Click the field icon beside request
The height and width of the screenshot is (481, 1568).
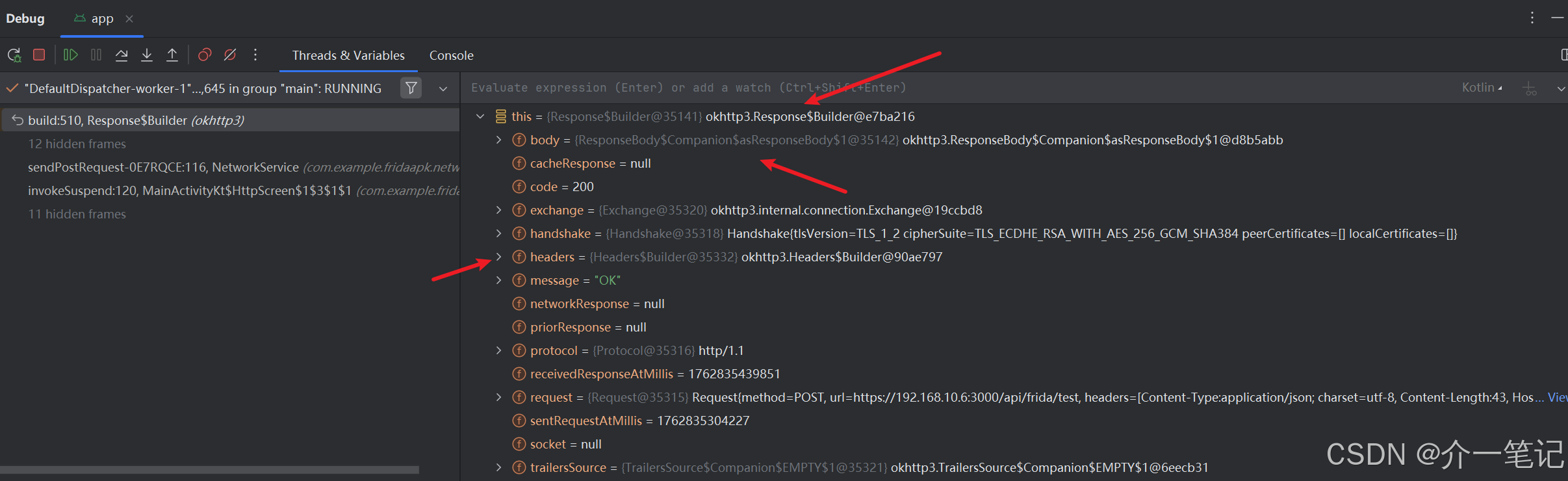(519, 397)
